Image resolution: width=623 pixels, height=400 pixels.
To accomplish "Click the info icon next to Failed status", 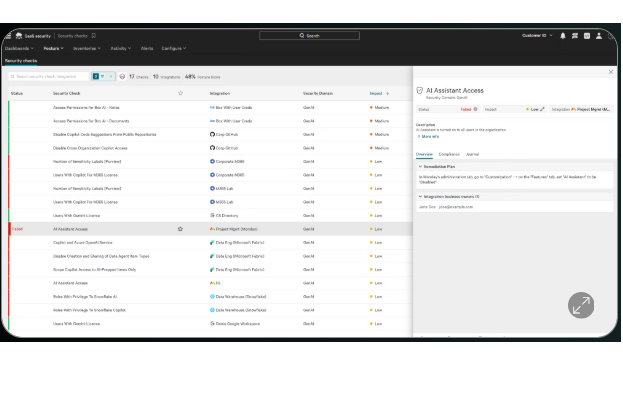I will [476, 109].
